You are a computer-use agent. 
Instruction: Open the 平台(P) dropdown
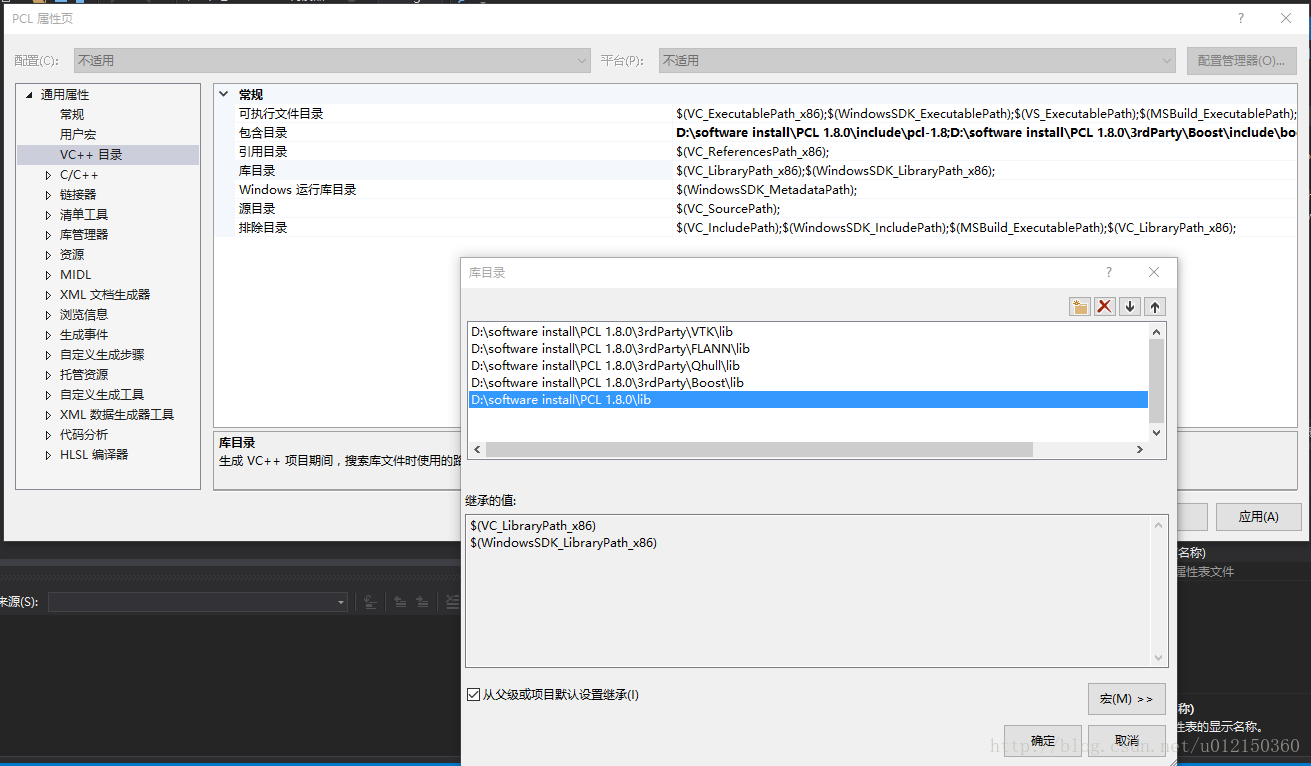917,61
